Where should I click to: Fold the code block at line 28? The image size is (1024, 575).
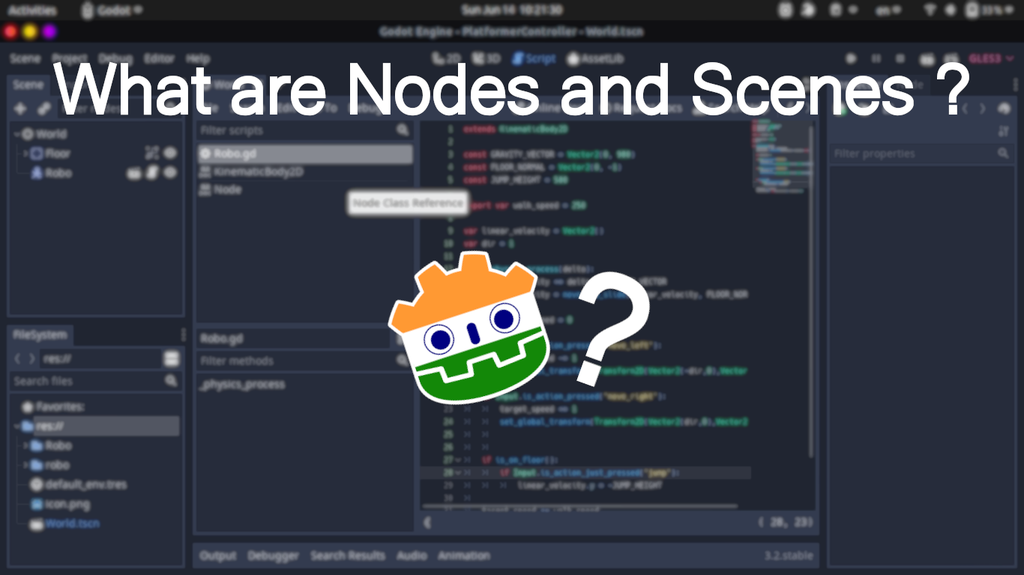coord(459,472)
